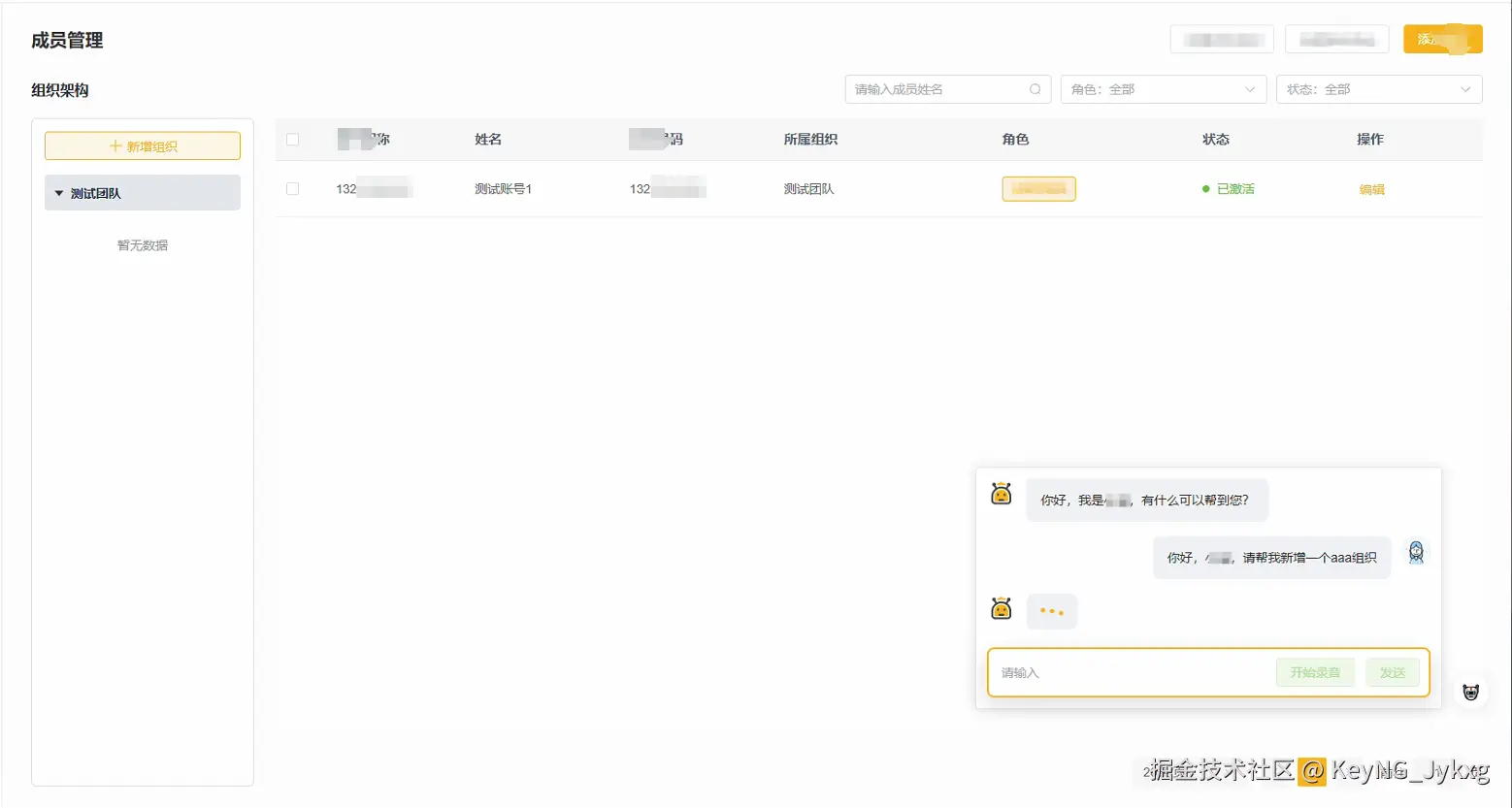Start recording with the 开始录音 button
Viewport: 1512px width, 808px height.
point(1315,672)
